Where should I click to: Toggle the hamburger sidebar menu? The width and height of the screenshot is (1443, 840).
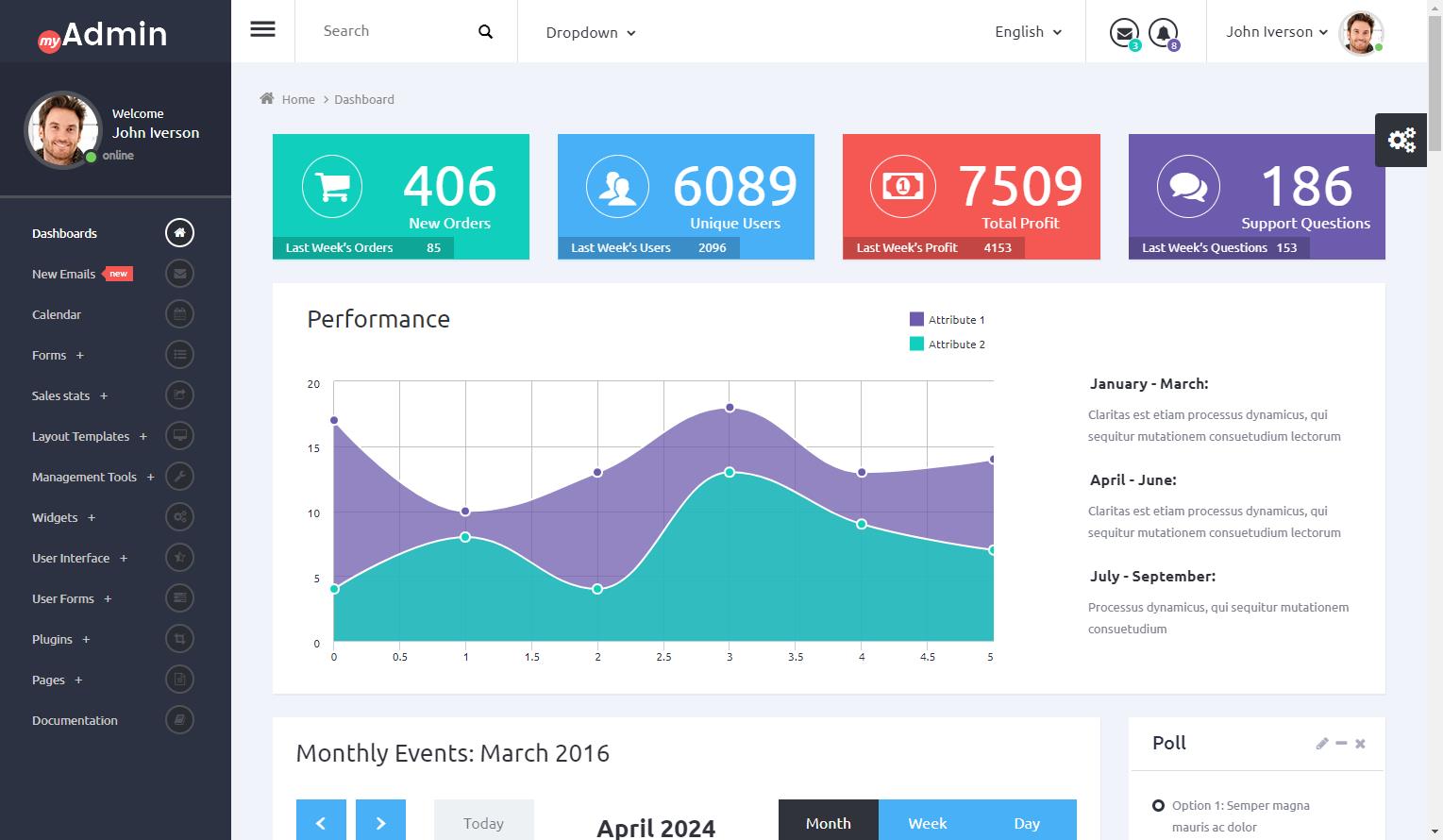[x=262, y=29]
